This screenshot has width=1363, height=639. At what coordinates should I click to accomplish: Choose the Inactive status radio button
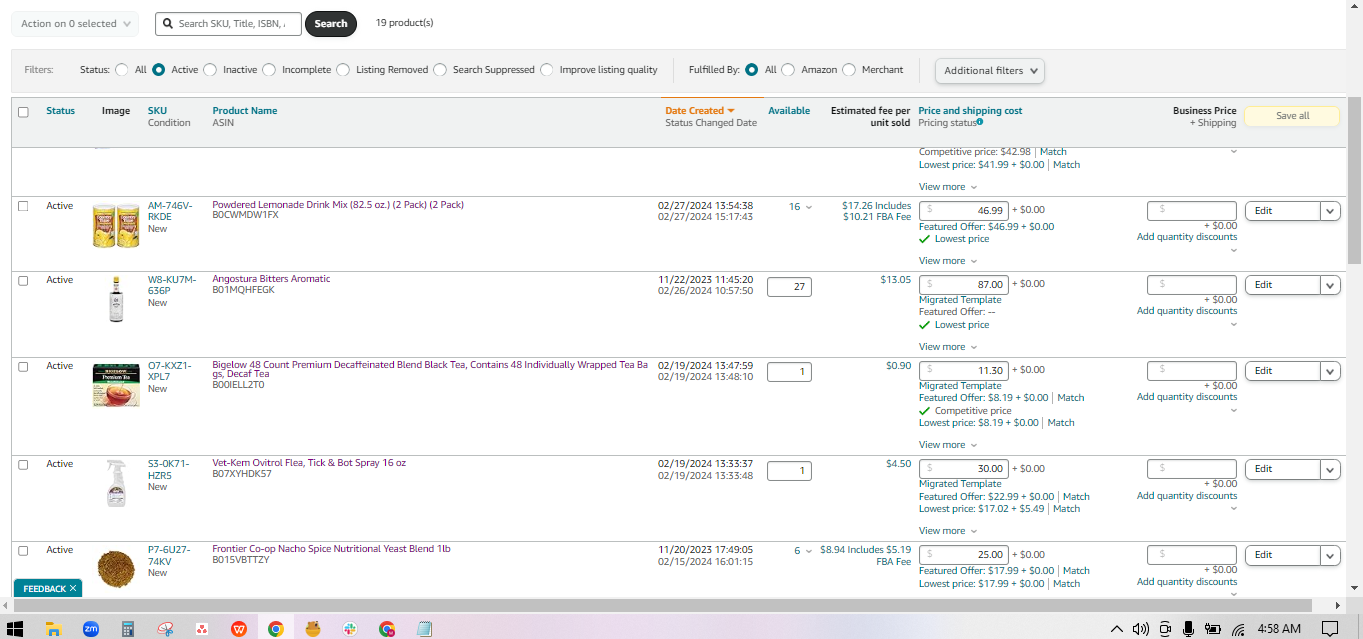pos(210,70)
